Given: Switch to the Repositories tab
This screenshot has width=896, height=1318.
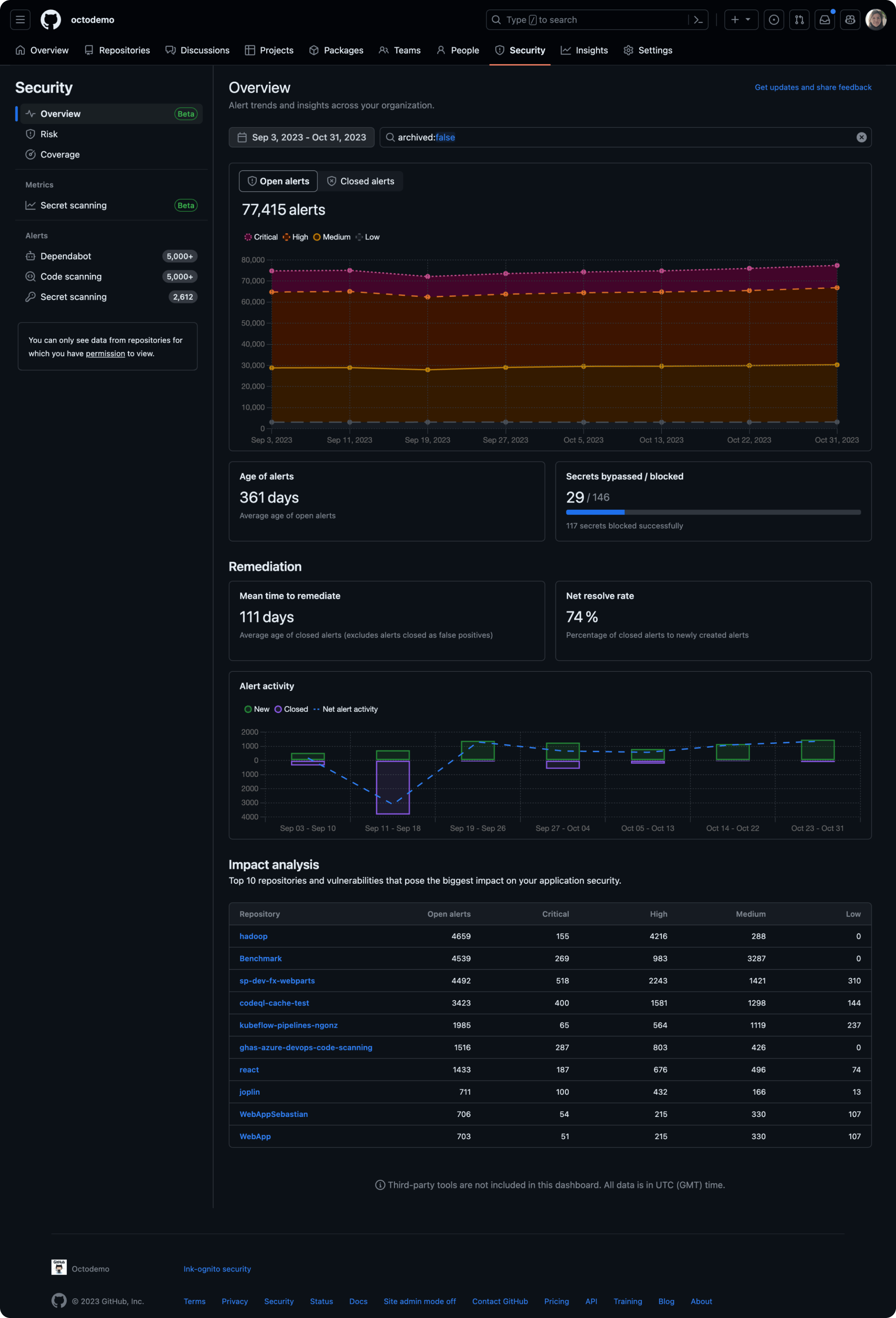Looking at the screenshot, I should pos(117,51).
